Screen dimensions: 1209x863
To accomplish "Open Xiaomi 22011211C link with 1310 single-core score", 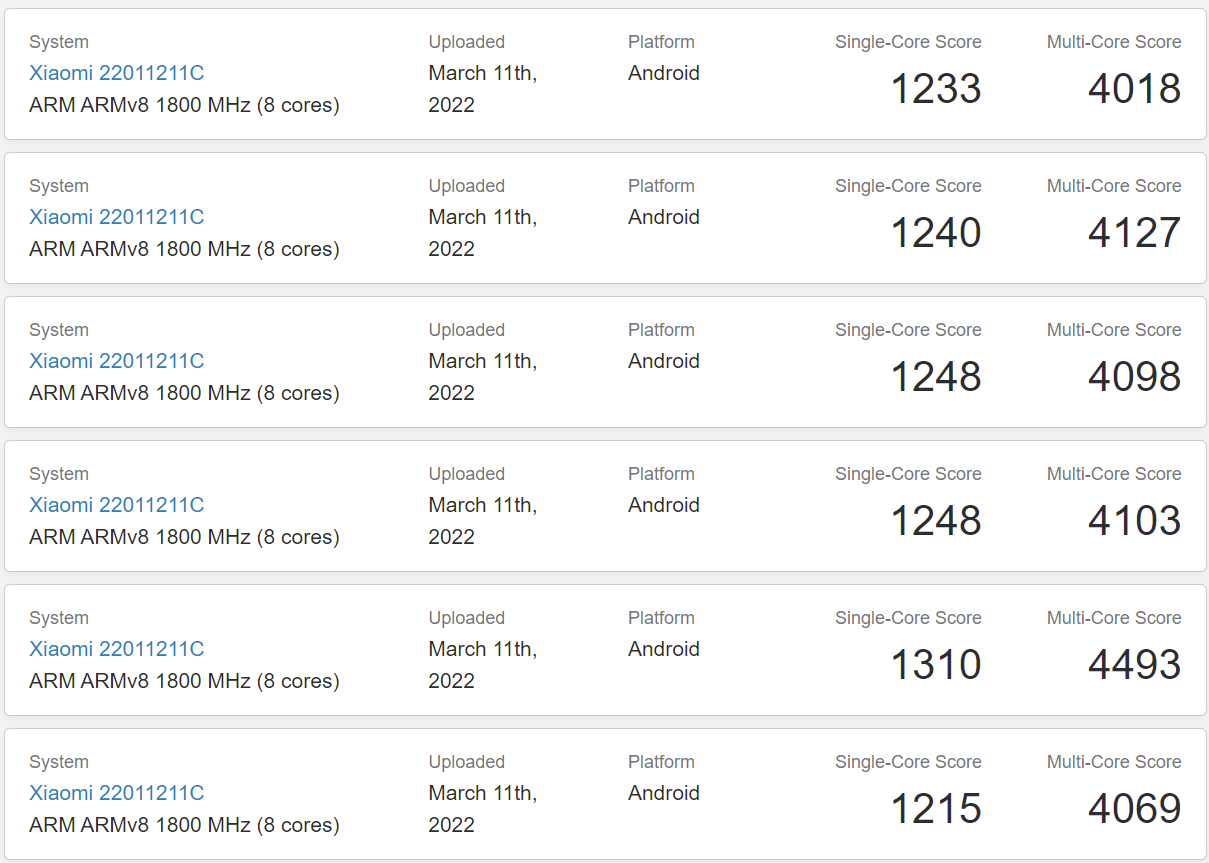I will pyautogui.click(x=116, y=649).
